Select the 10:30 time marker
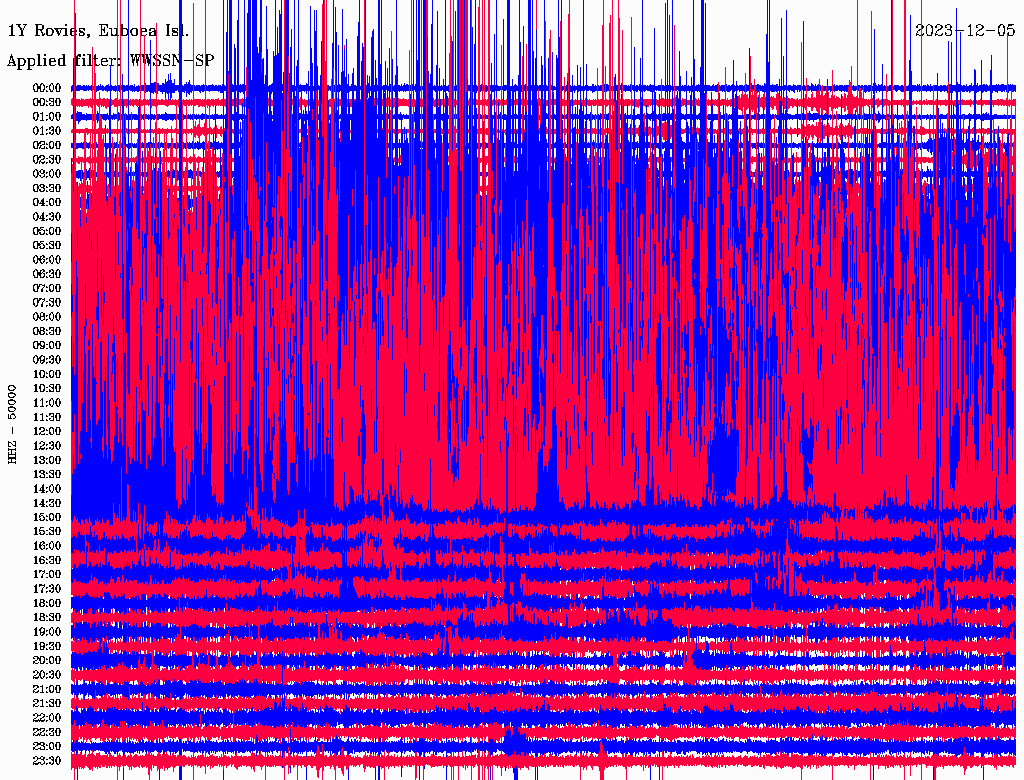Viewport: 1024px width, 780px height. coord(47,389)
